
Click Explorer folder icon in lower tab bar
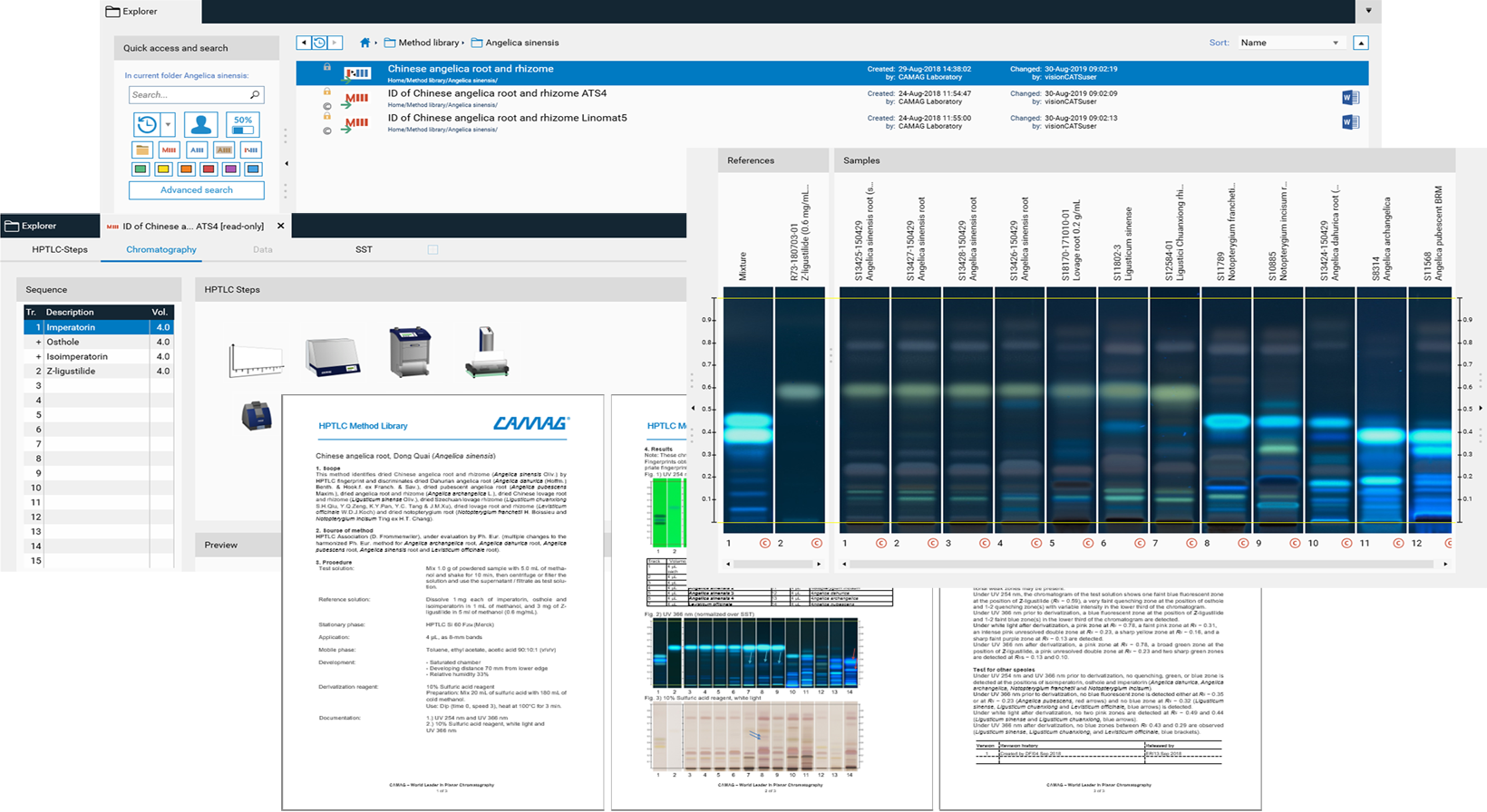pos(12,226)
